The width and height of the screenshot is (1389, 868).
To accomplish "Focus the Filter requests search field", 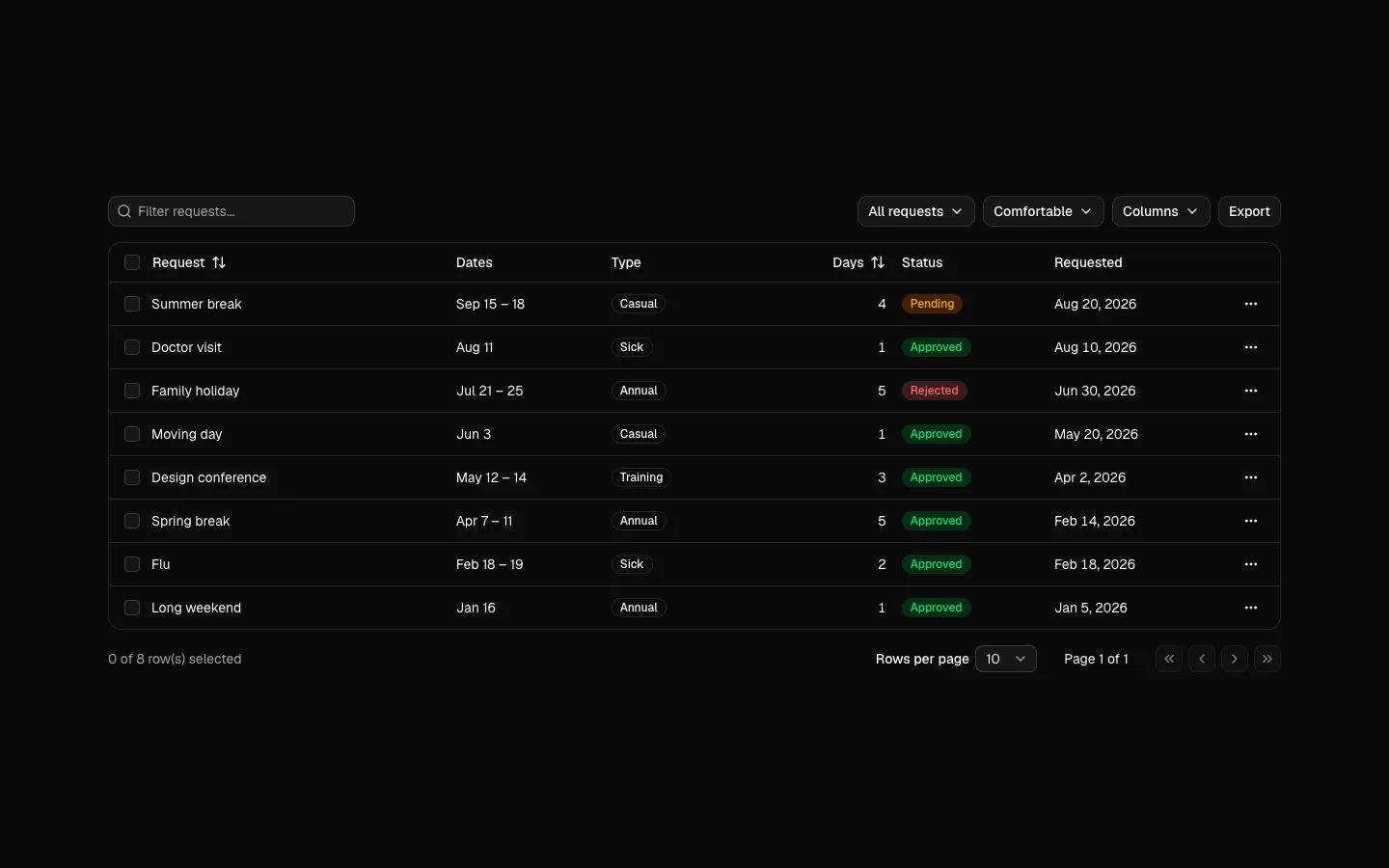I will [x=231, y=211].
